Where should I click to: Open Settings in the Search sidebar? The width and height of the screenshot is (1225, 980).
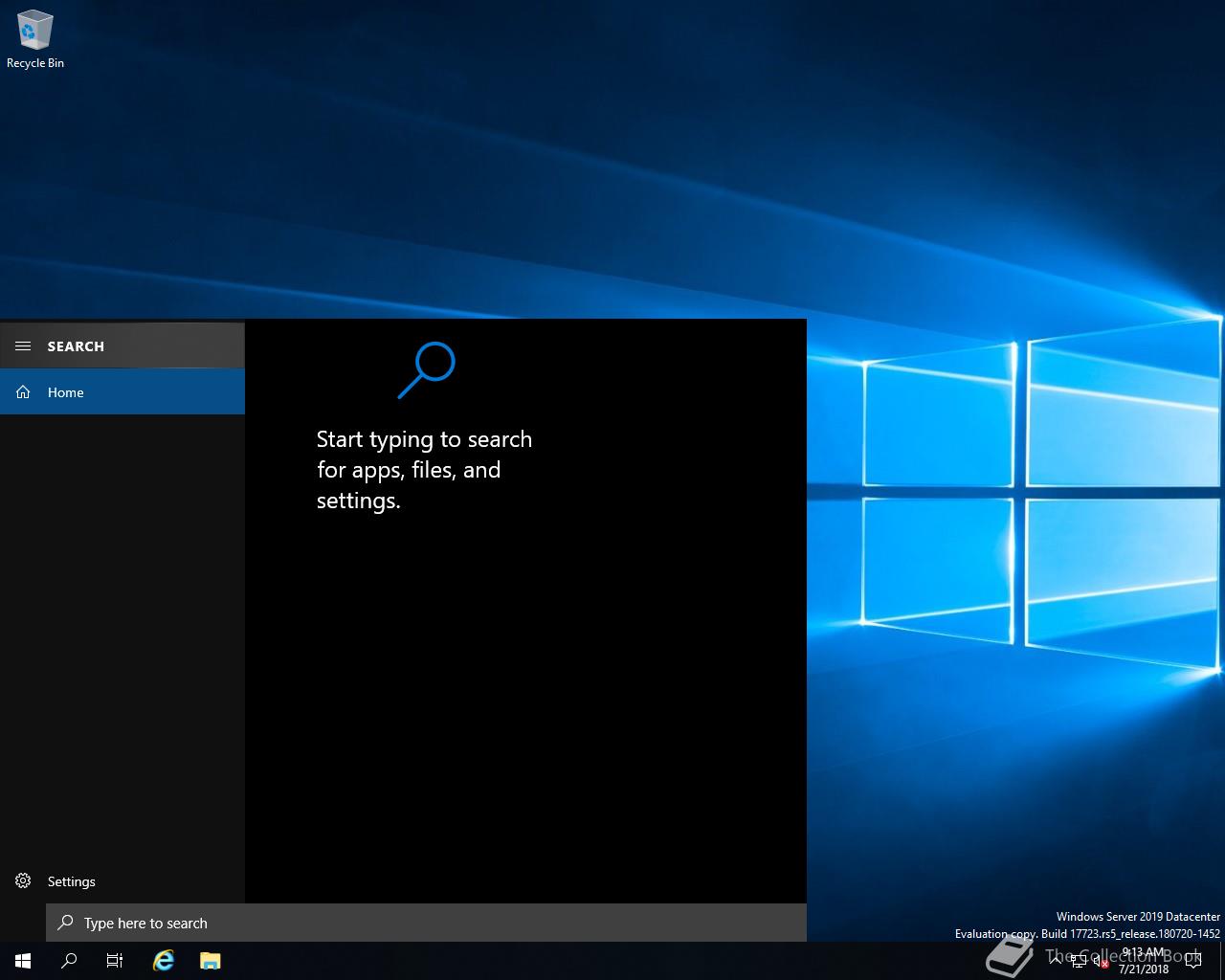(122, 881)
